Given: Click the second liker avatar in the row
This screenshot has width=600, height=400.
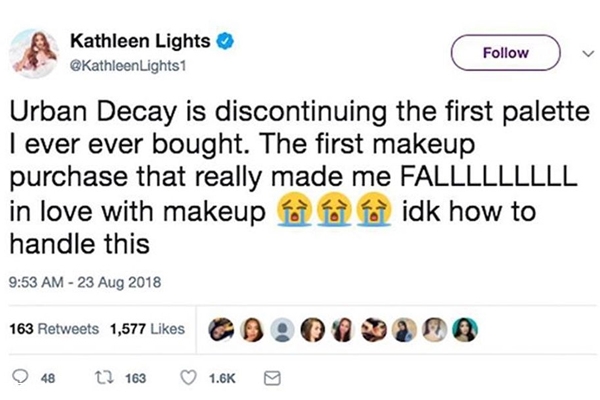Looking at the screenshot, I should 253,329.
